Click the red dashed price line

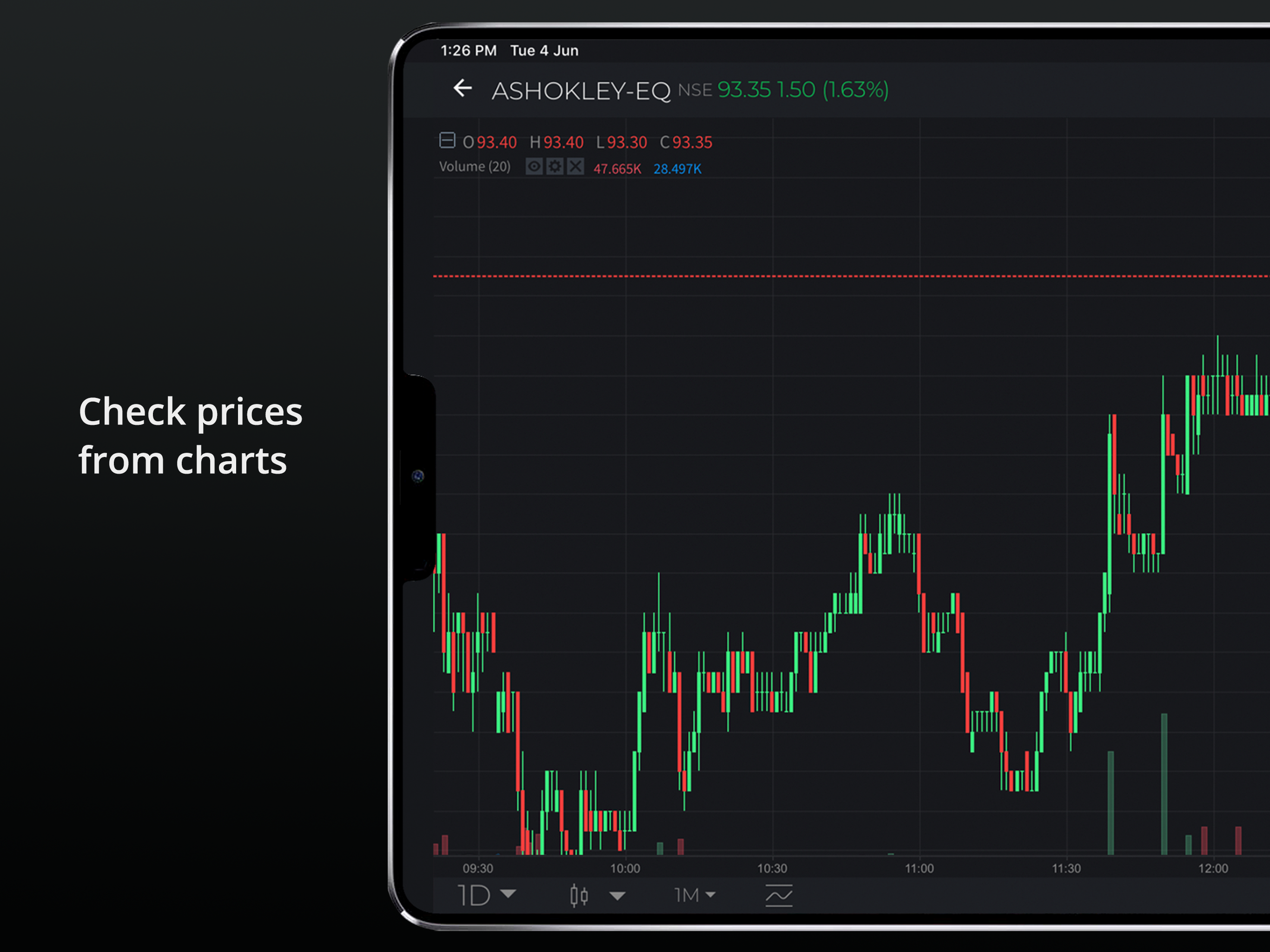point(804,276)
